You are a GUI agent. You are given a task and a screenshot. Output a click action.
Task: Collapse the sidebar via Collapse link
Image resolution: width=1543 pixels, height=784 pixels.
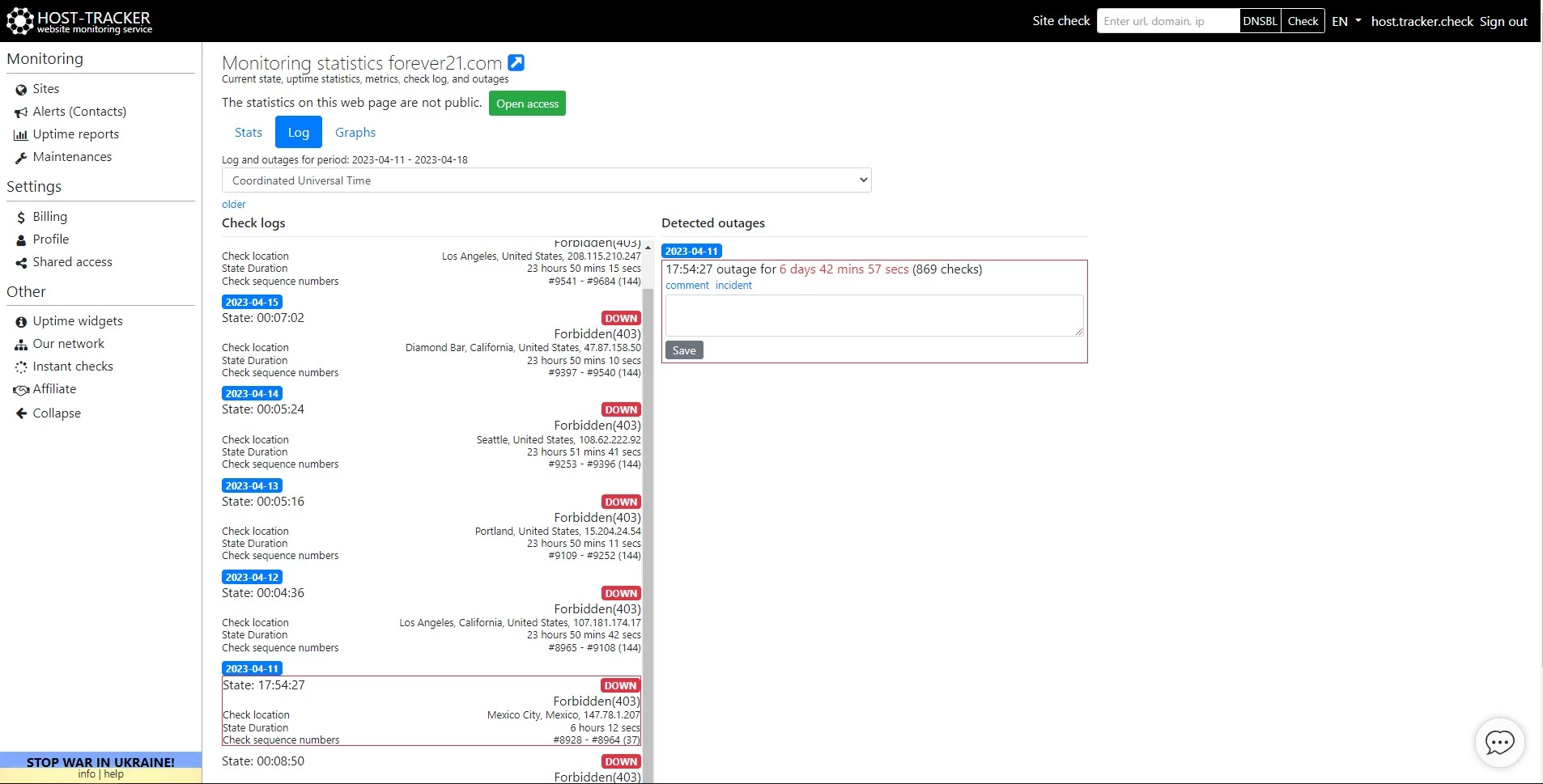click(x=57, y=413)
